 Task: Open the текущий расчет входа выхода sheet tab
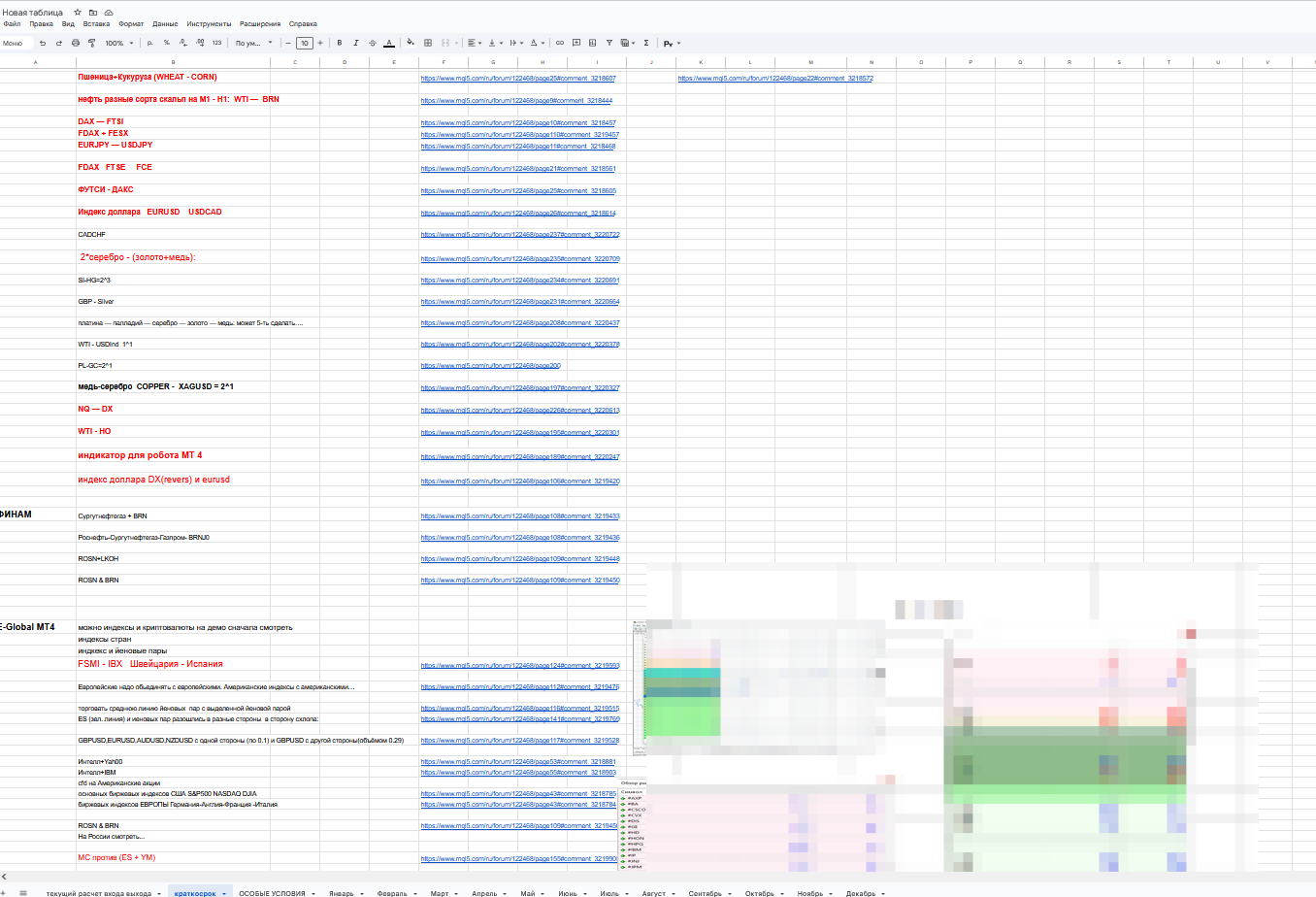[x=99, y=893]
